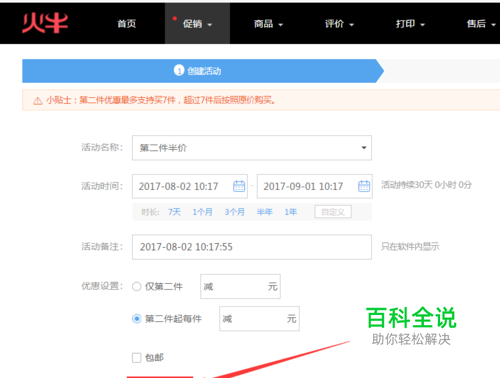Open the 售后 dropdown menu
Viewport: 500px width, 378px height.
click(481, 24)
